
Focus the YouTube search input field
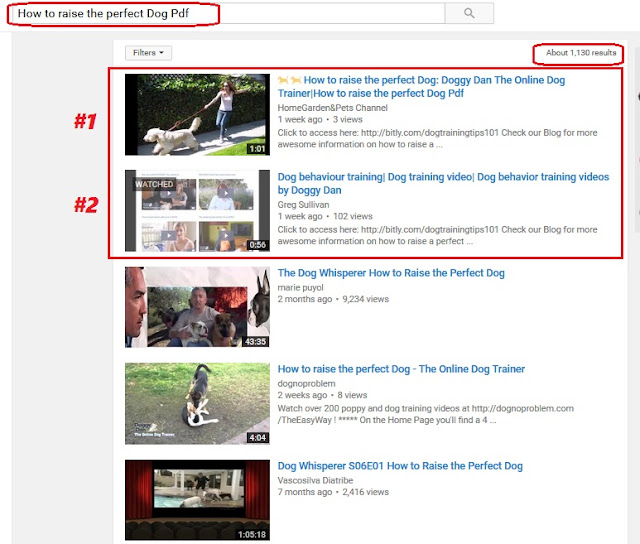click(227, 13)
